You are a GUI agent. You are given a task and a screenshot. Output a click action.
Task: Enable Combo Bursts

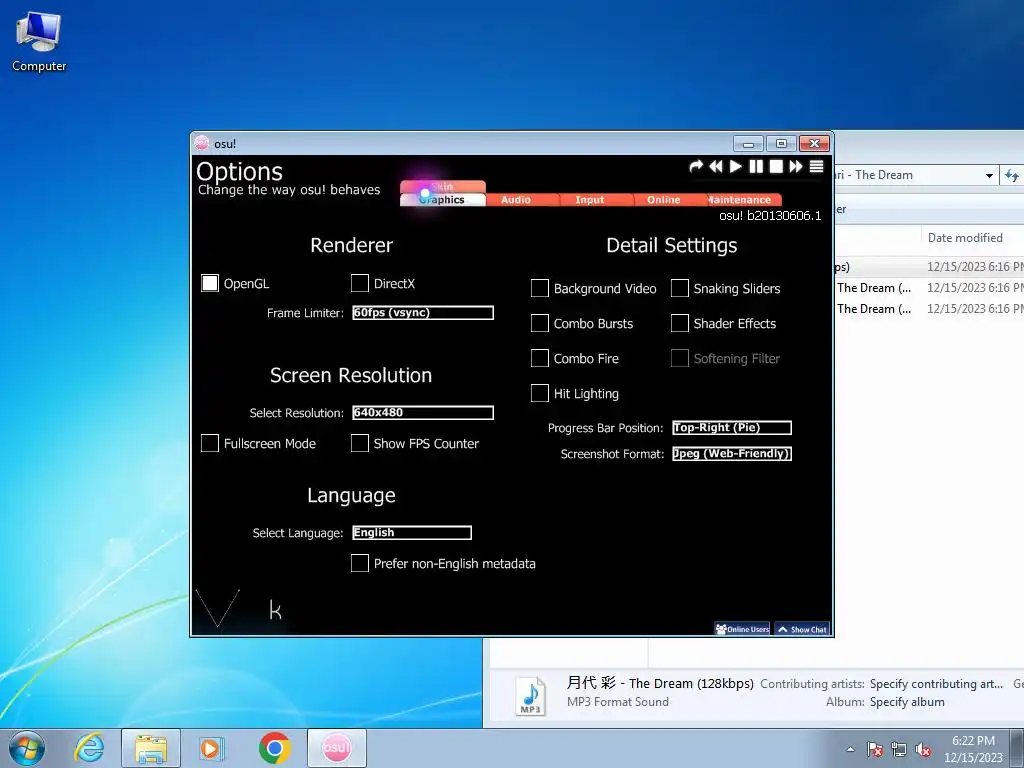pyautogui.click(x=539, y=323)
